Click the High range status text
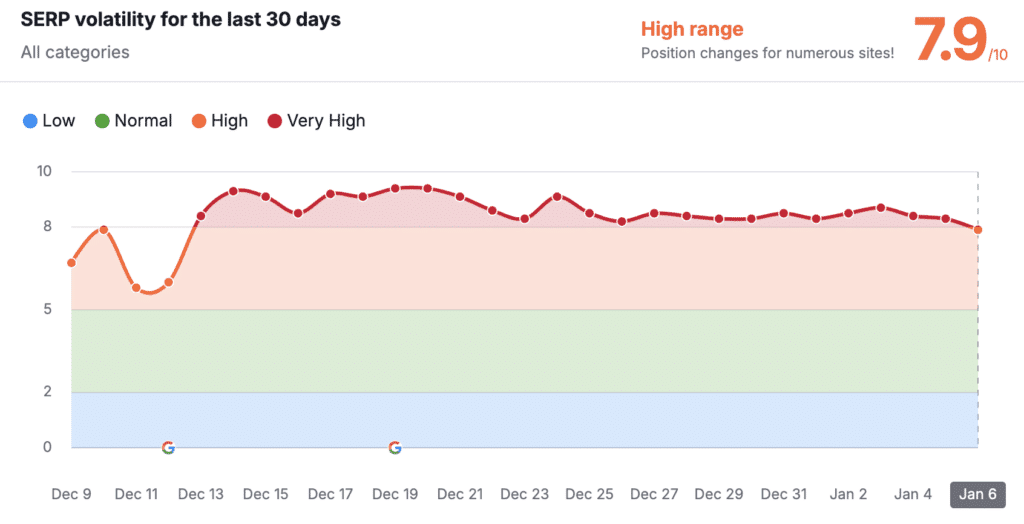 (x=692, y=29)
